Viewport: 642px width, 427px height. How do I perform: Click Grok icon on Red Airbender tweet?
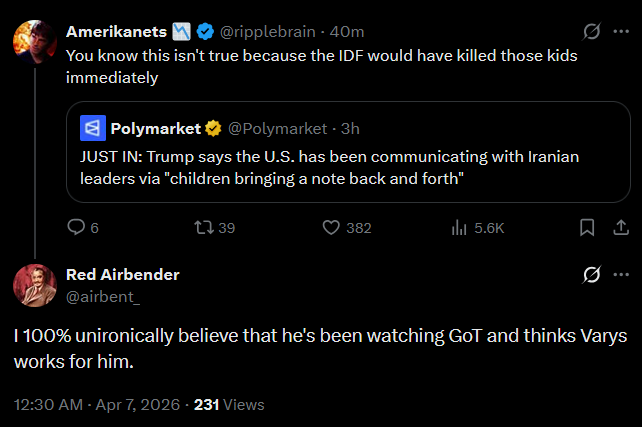pyautogui.click(x=591, y=274)
